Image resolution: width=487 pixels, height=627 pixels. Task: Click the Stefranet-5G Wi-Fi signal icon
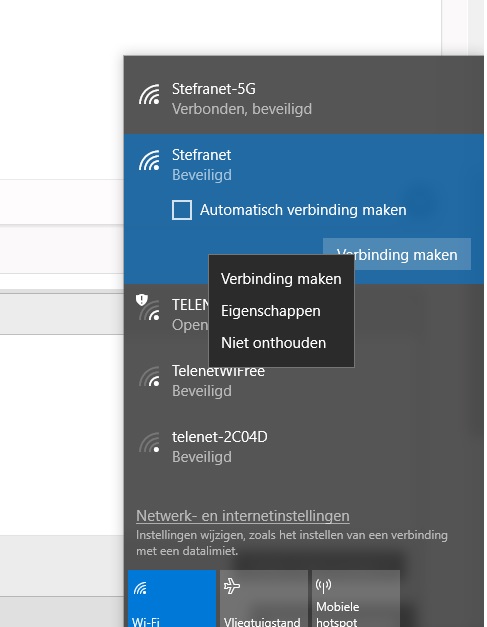pos(150,94)
